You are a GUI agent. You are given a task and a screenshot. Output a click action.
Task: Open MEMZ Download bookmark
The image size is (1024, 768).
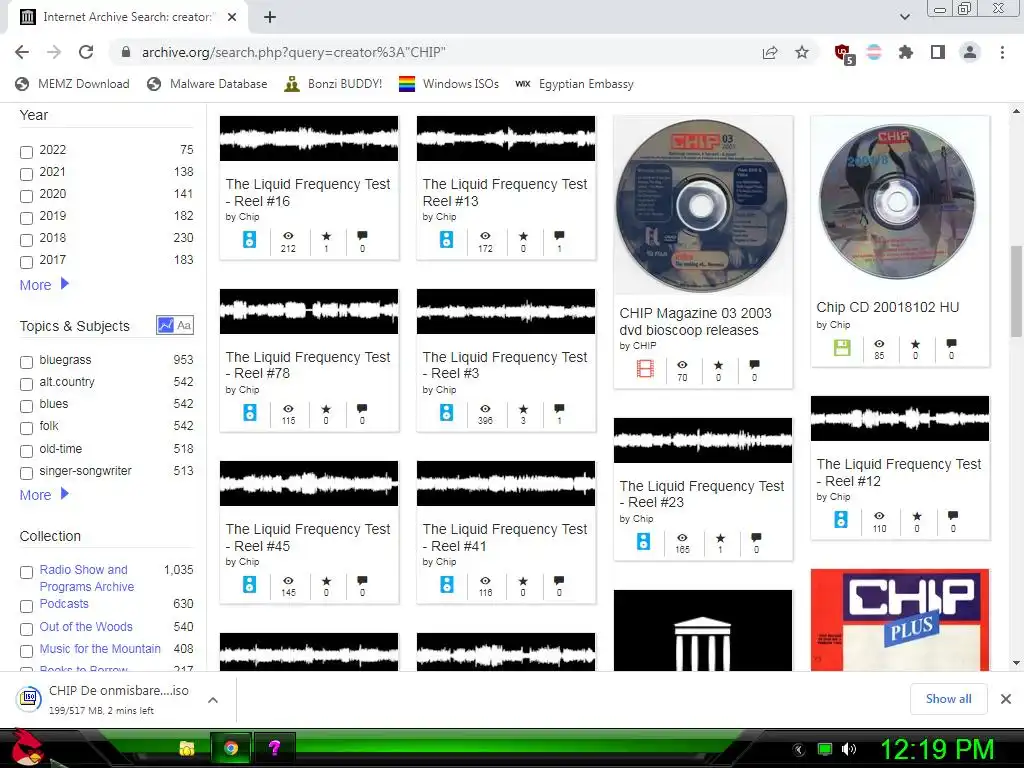(x=72, y=84)
